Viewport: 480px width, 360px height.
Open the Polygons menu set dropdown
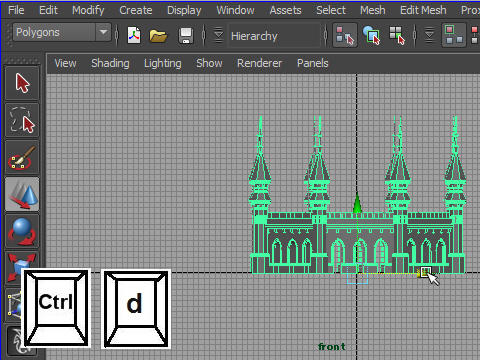62,32
